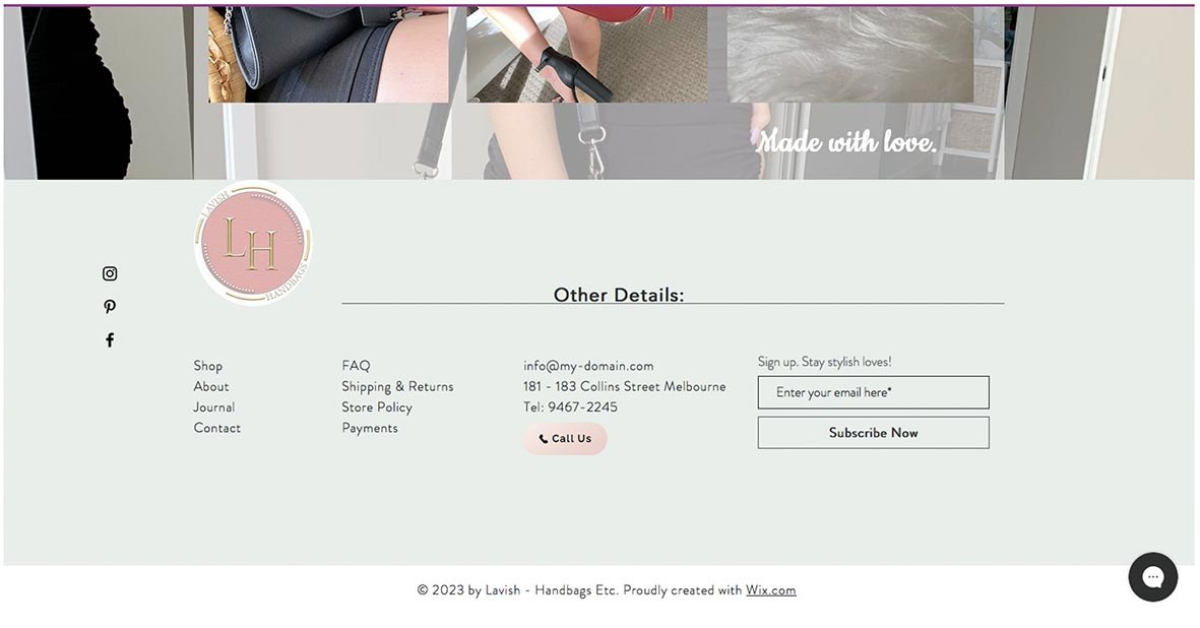Open the About page link
The width and height of the screenshot is (1200, 628).
click(211, 387)
